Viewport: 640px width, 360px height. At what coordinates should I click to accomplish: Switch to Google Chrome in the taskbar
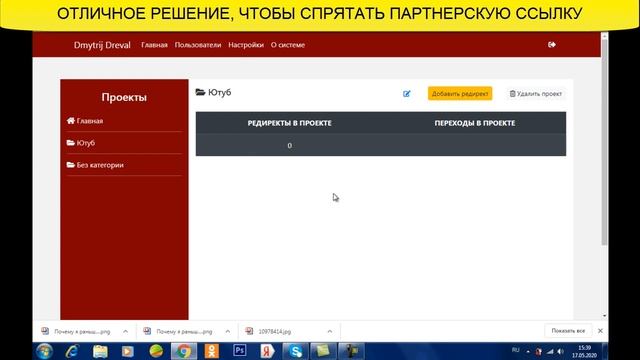pos(184,351)
